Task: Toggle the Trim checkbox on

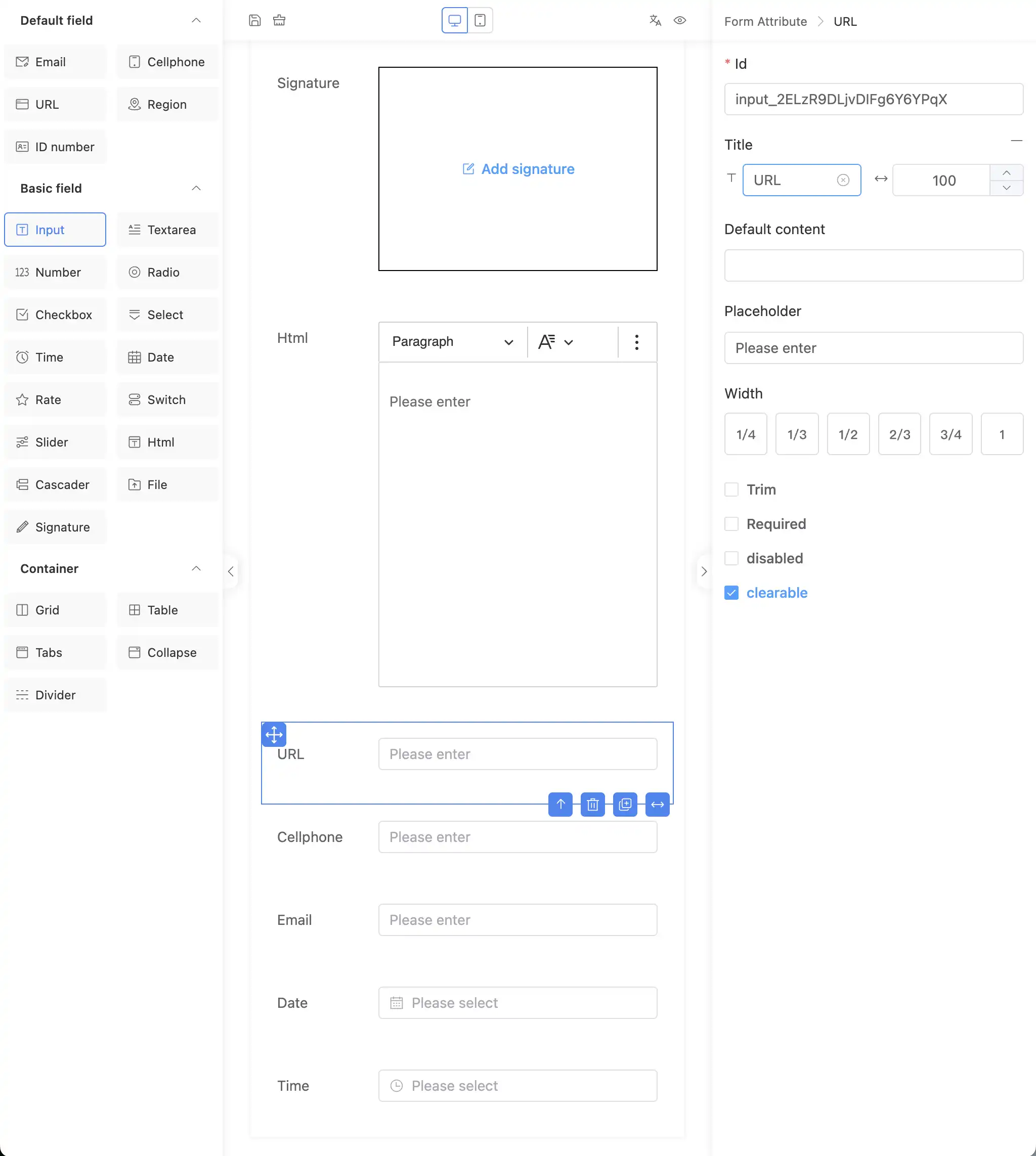Action: coord(731,489)
